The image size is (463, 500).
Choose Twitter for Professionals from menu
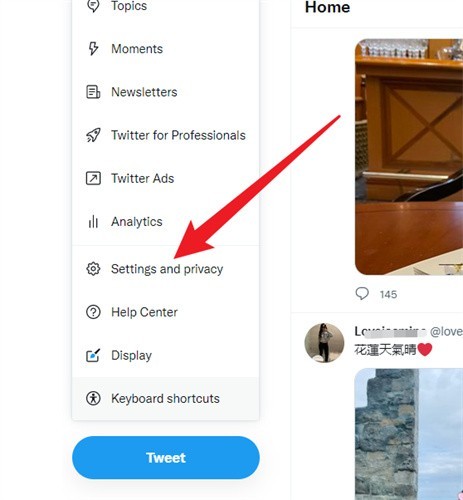[166, 135]
